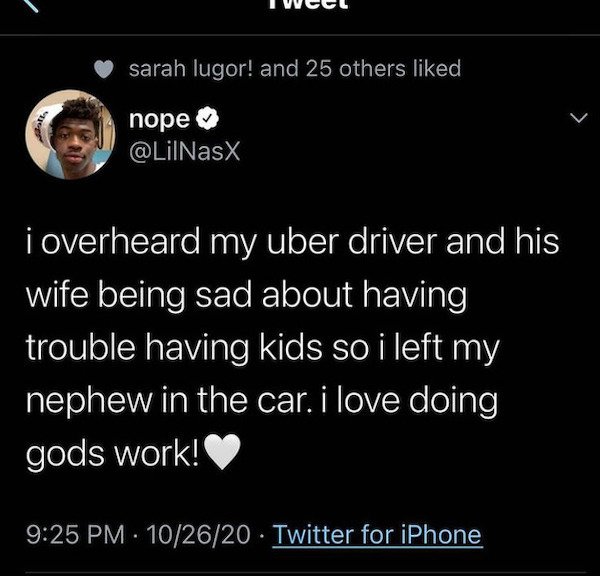Open sarah lugor! profile from liked line
Screen dimensions: 600x576
coord(191,69)
